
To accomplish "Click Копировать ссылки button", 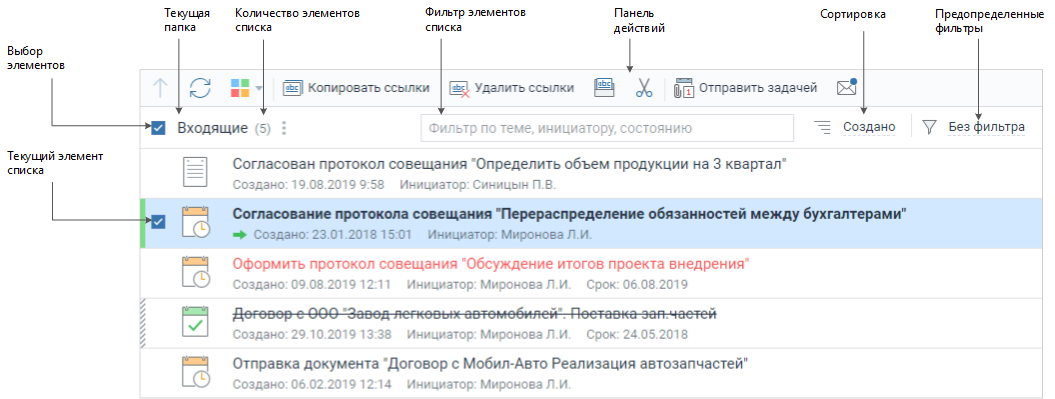I will [x=356, y=87].
